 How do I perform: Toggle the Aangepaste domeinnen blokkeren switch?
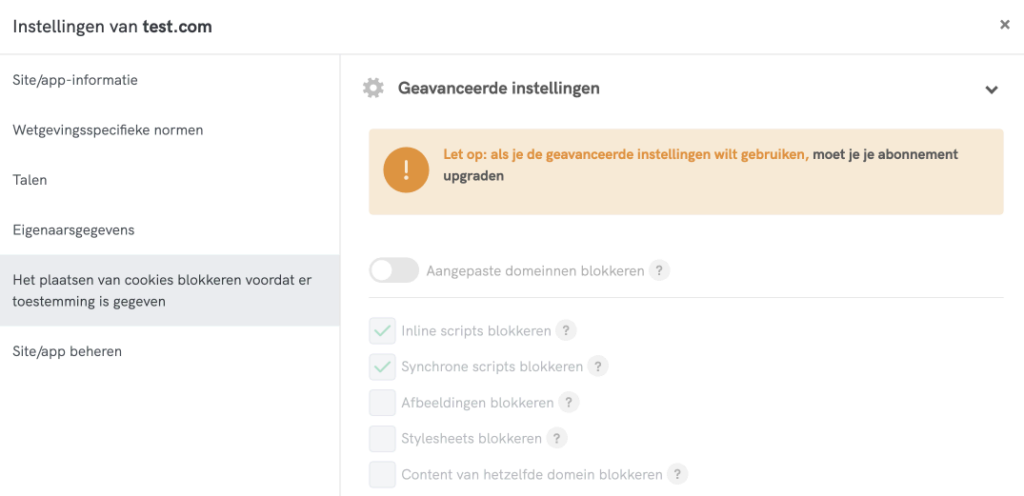pyautogui.click(x=394, y=271)
